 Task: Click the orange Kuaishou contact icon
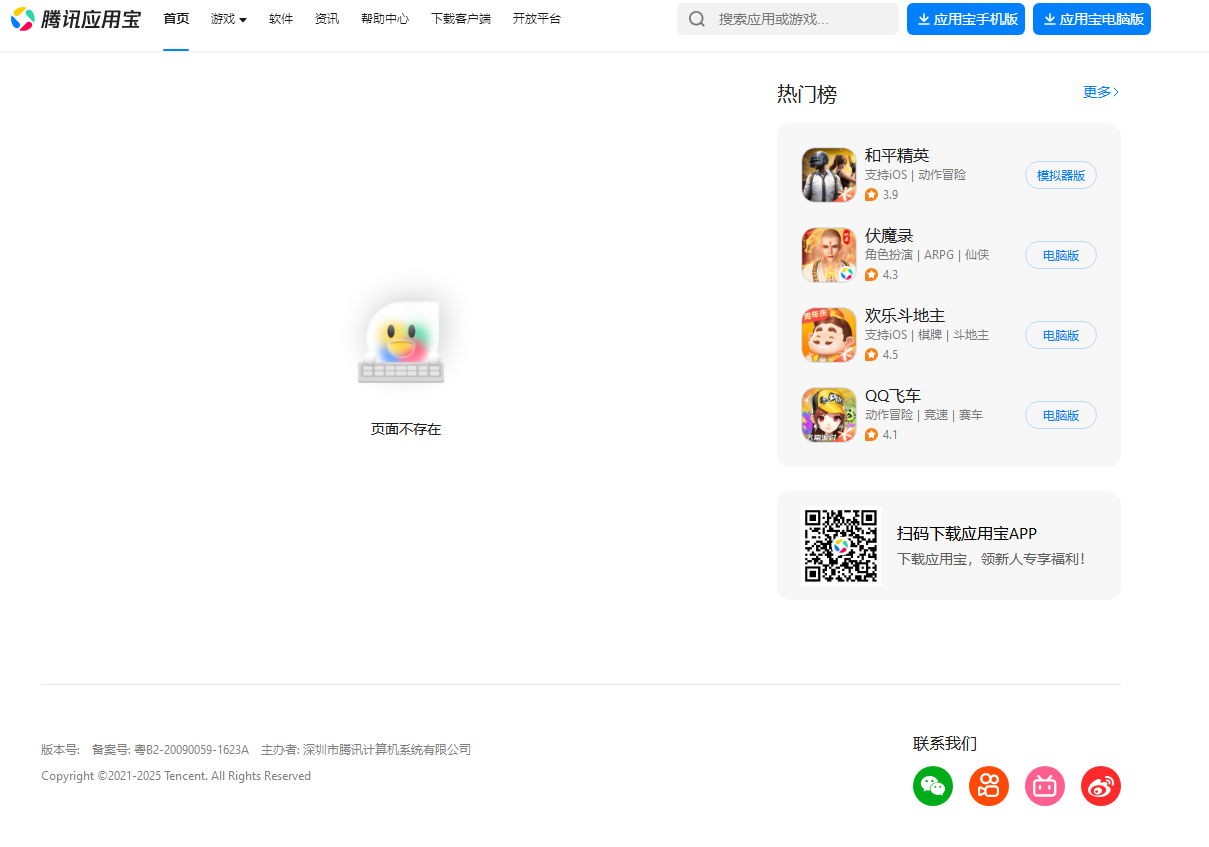(x=988, y=786)
